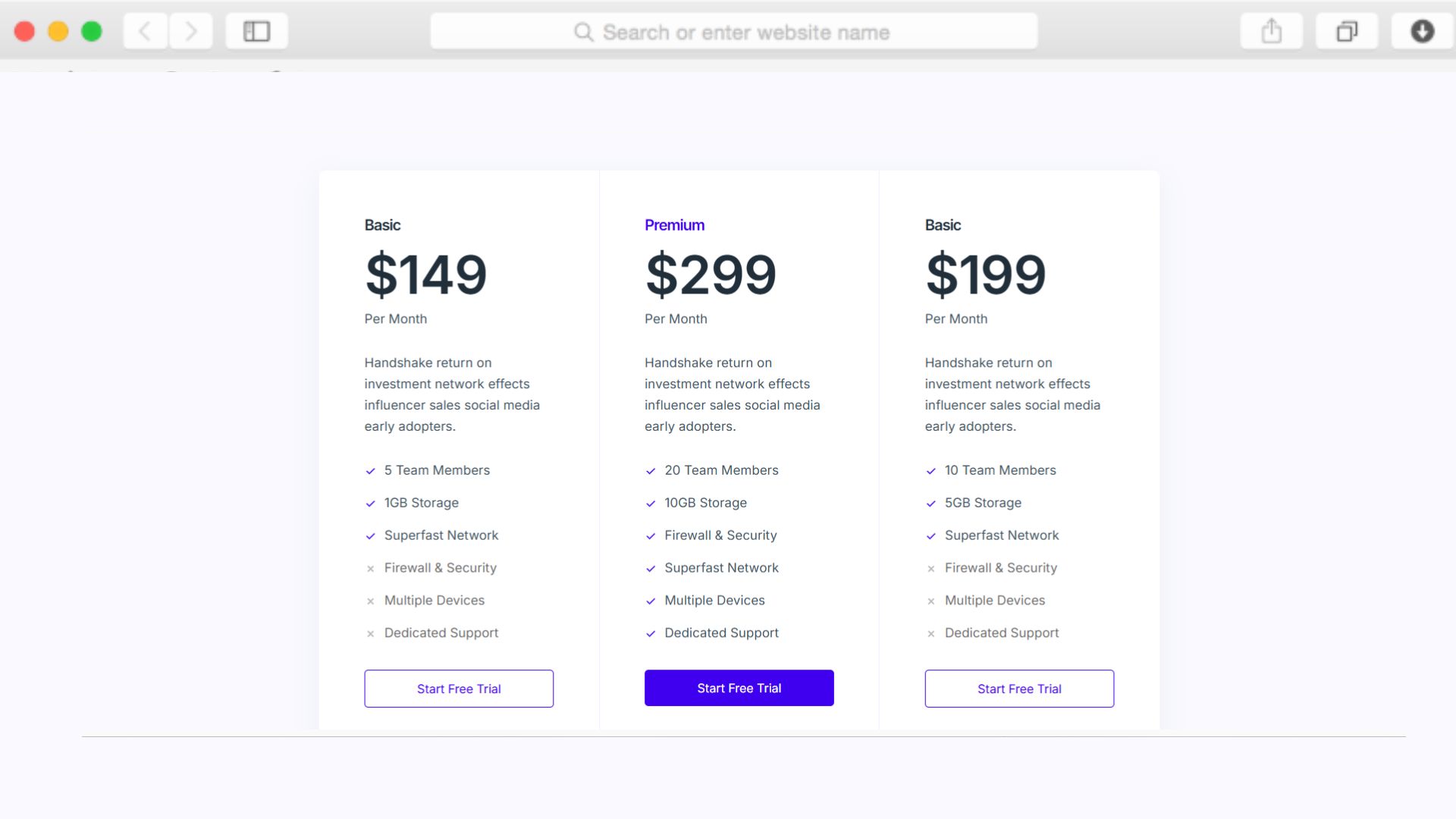The image size is (1456, 819).
Task: Click the browser forward arrow
Action: tap(190, 32)
